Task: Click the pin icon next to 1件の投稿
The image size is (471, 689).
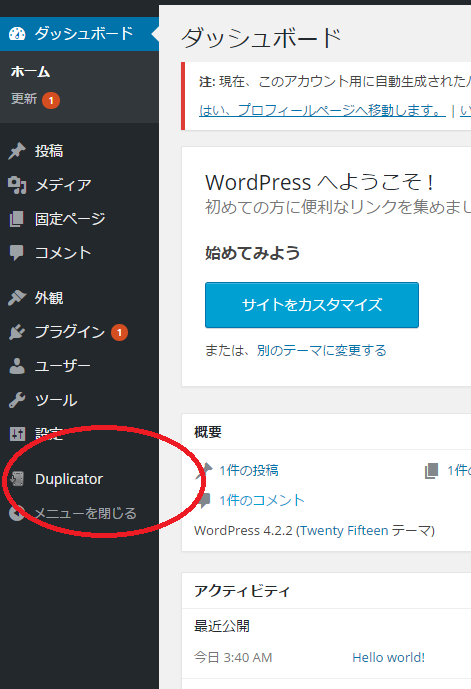Action: pyautogui.click(x=204, y=471)
